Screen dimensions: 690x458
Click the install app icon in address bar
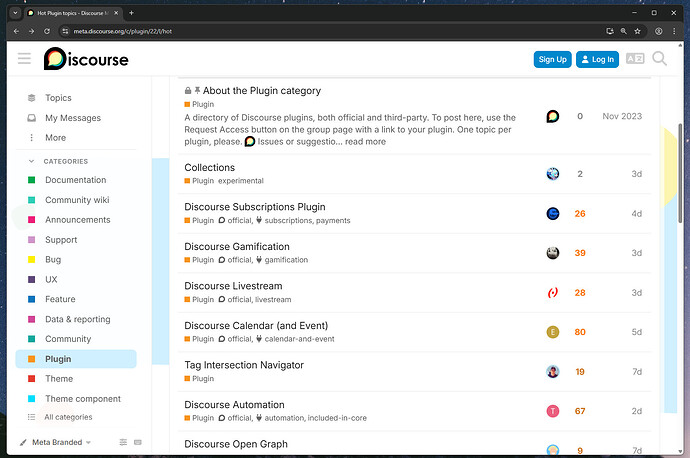[x=610, y=31]
